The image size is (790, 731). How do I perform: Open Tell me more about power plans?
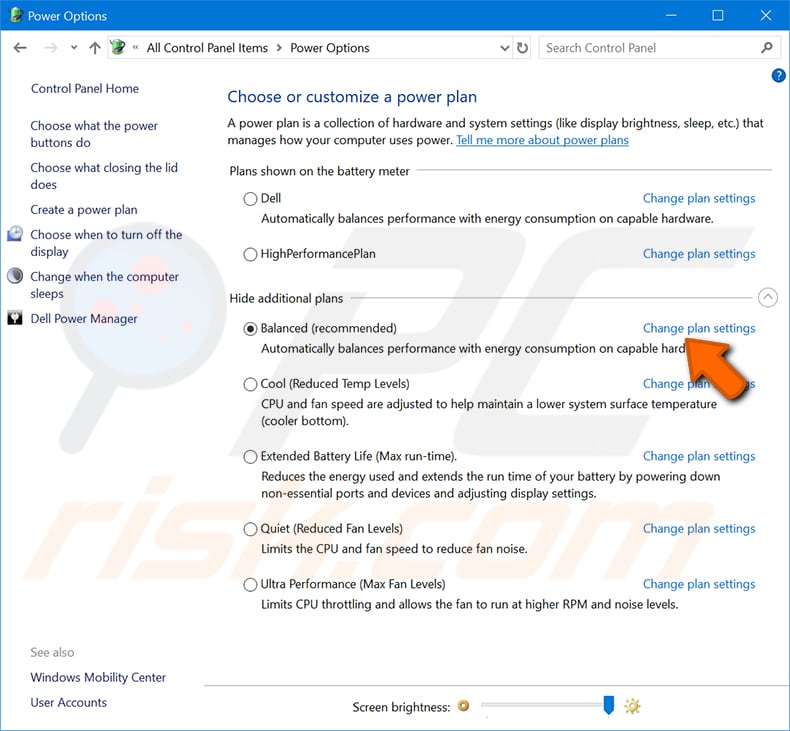(542, 140)
